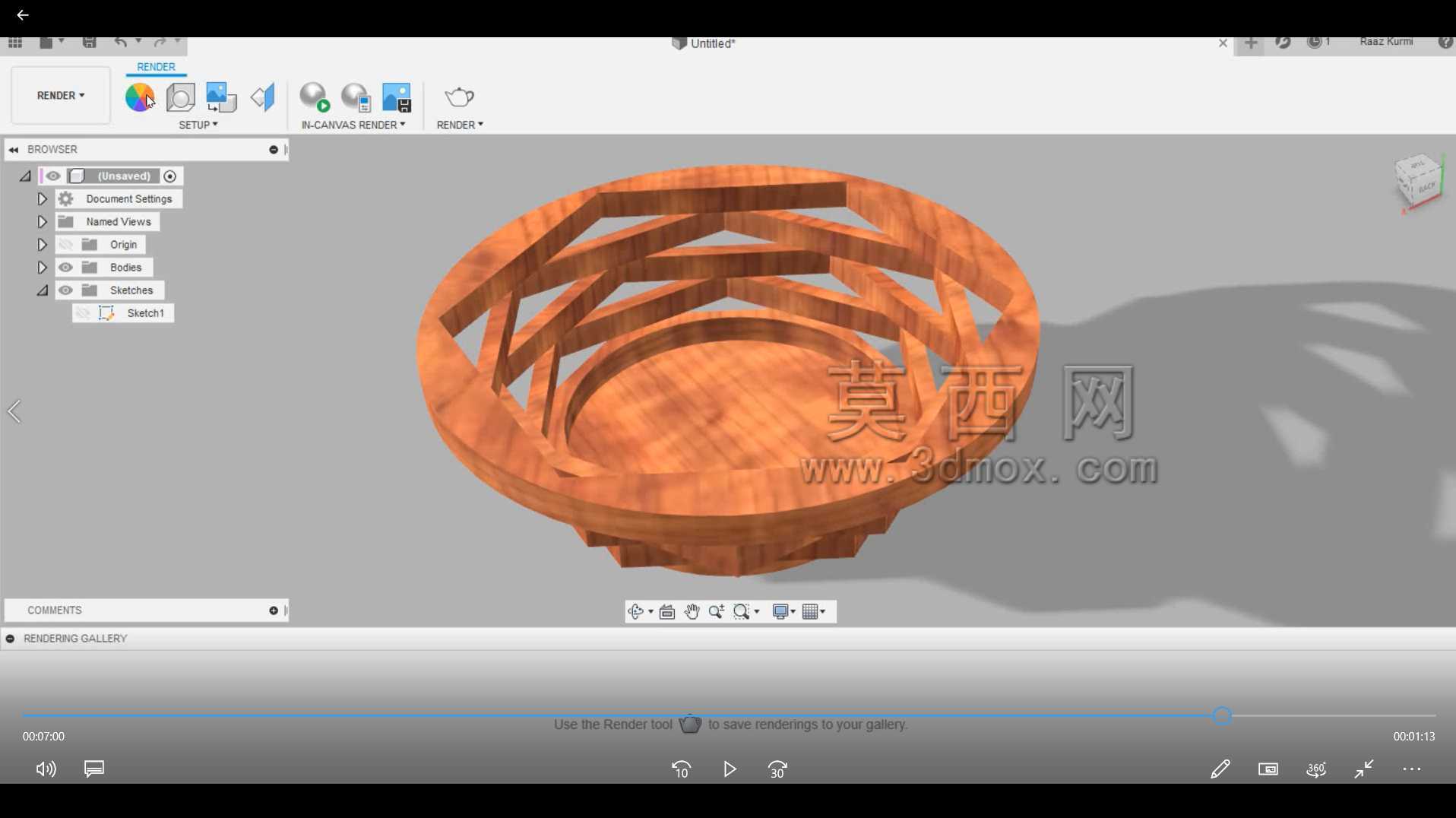Image resolution: width=1456 pixels, height=818 pixels.
Task: Toggle visibility of Origin folder
Action: tap(66, 245)
